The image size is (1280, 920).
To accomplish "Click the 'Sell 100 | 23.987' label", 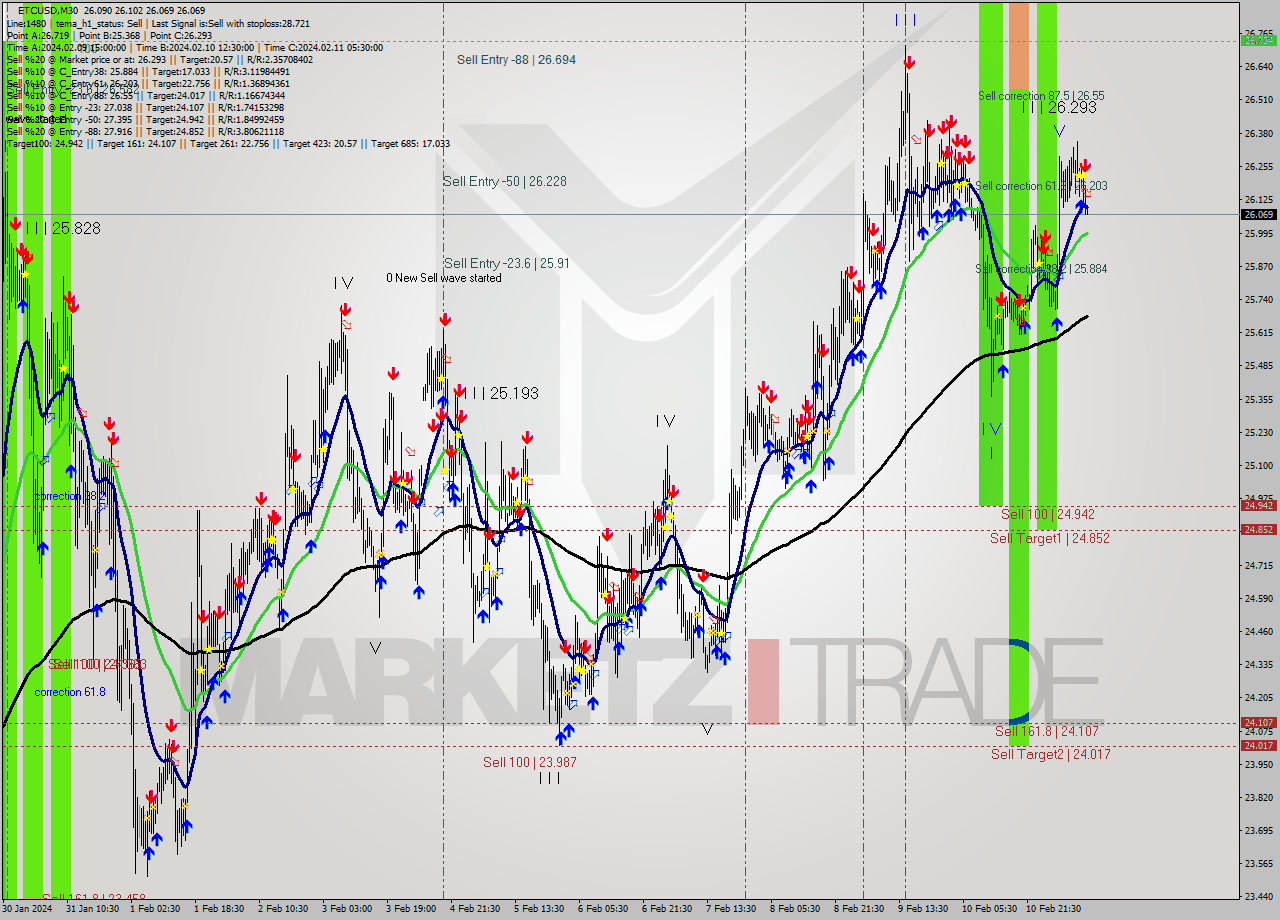I will (x=530, y=762).
